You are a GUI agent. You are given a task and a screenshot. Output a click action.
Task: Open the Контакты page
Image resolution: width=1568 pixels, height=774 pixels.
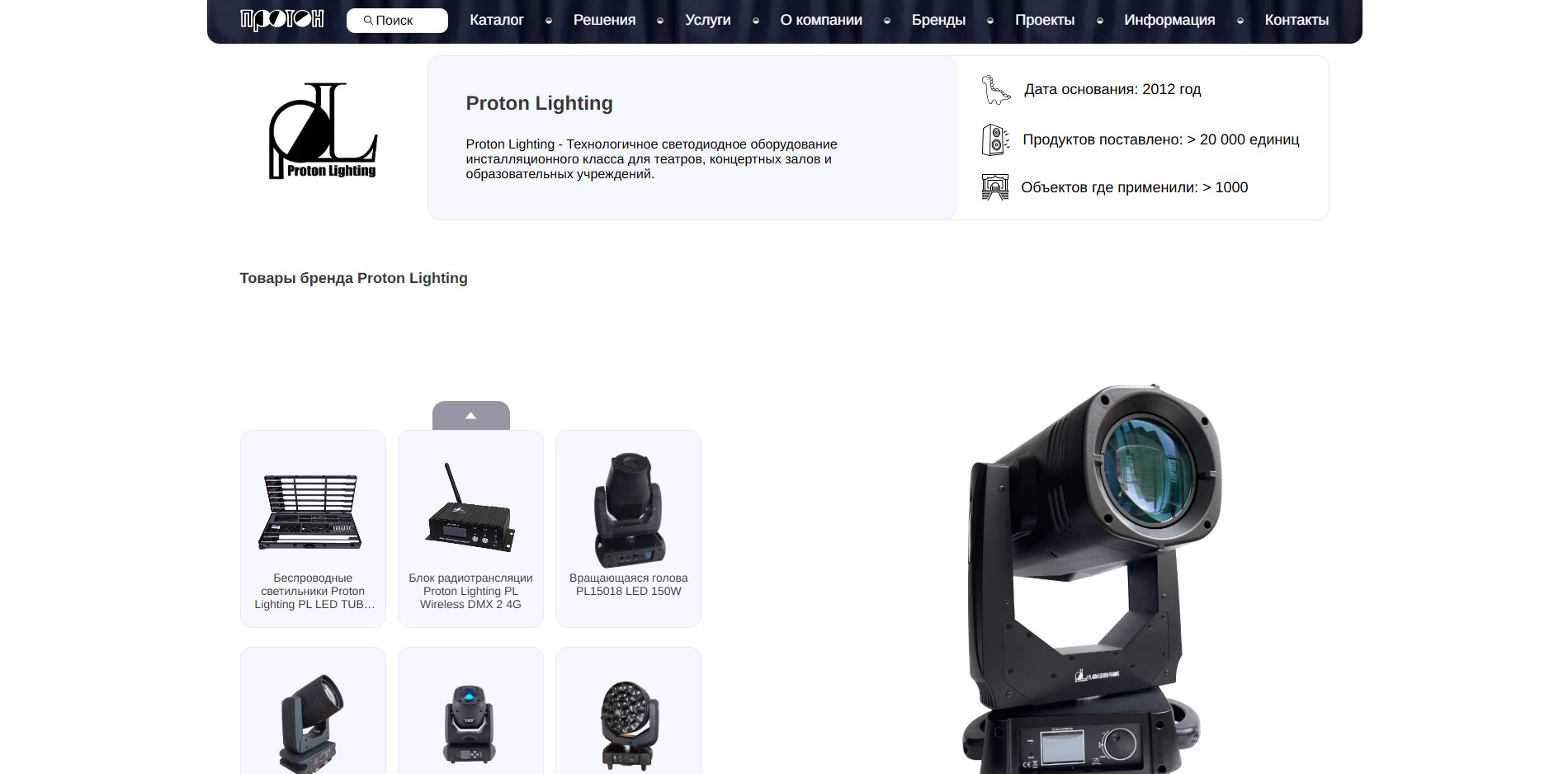(x=1296, y=20)
